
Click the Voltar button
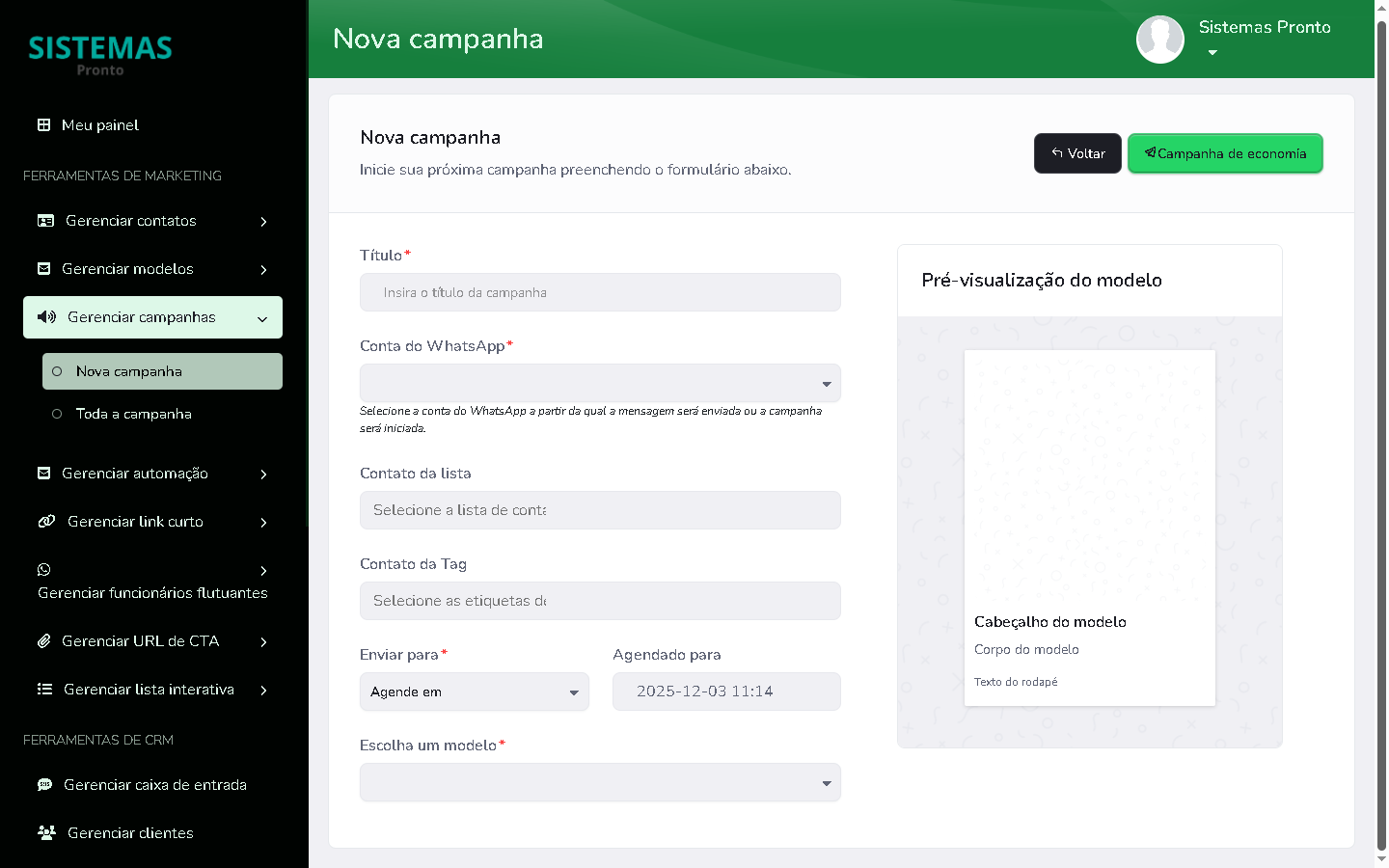1077,153
